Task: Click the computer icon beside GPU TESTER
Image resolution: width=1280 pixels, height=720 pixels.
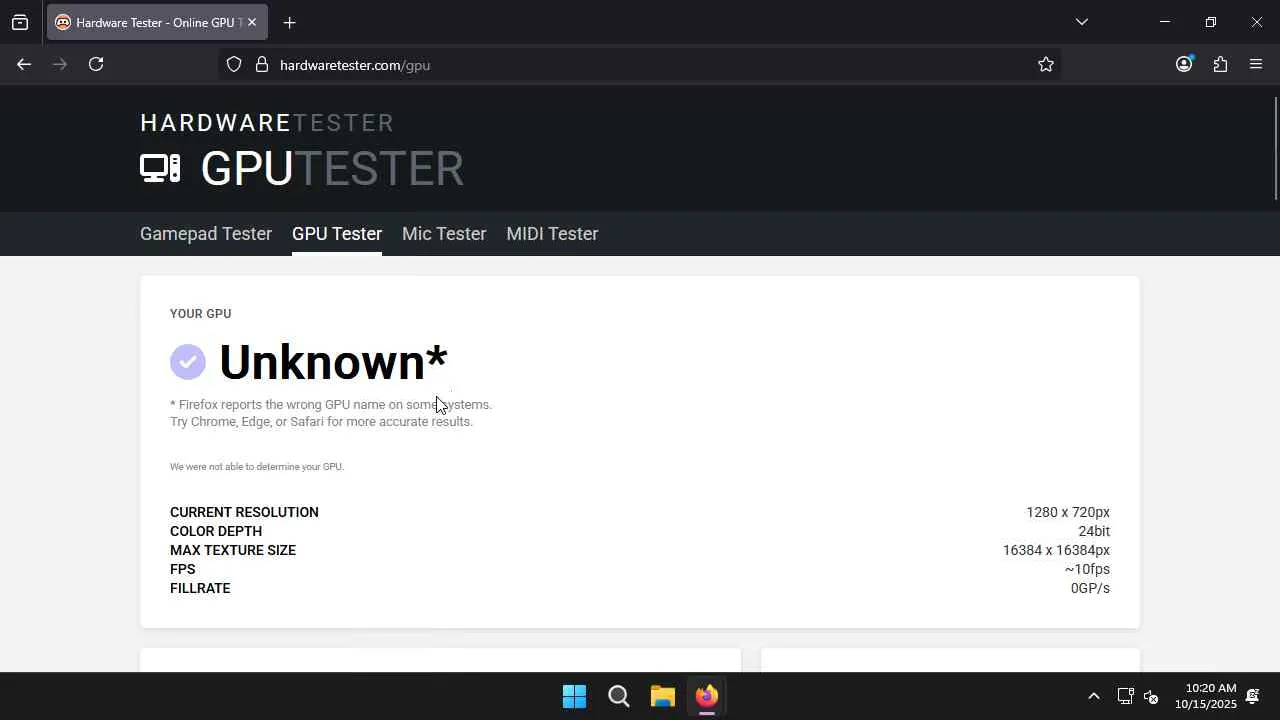Action: pyautogui.click(x=160, y=168)
